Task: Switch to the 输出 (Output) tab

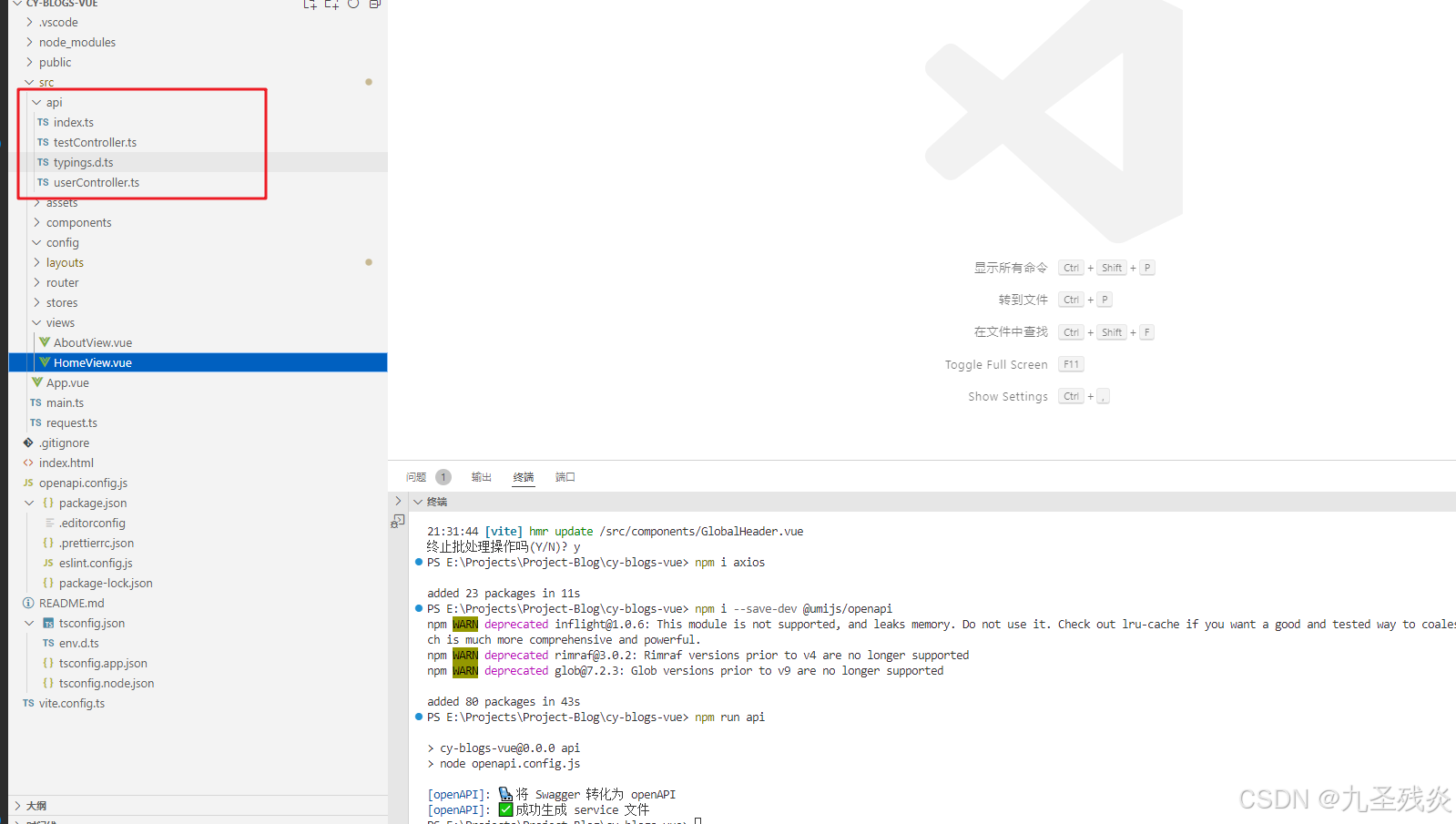Action: pos(482,477)
